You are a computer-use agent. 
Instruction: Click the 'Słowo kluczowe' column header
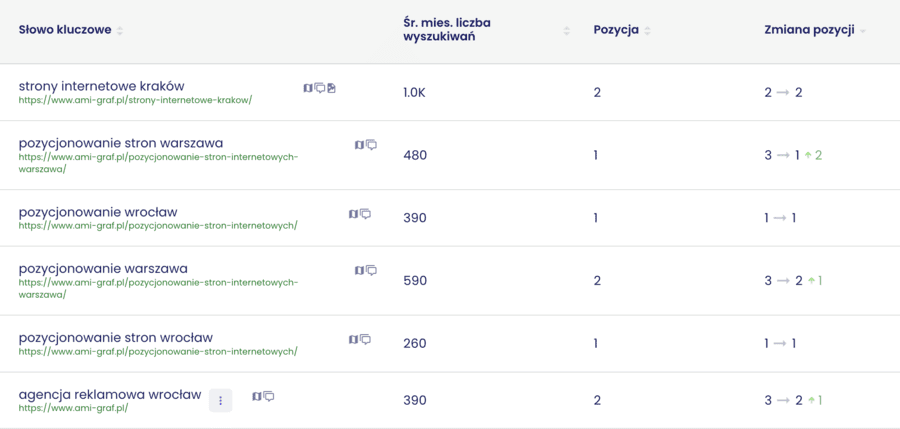[65, 30]
